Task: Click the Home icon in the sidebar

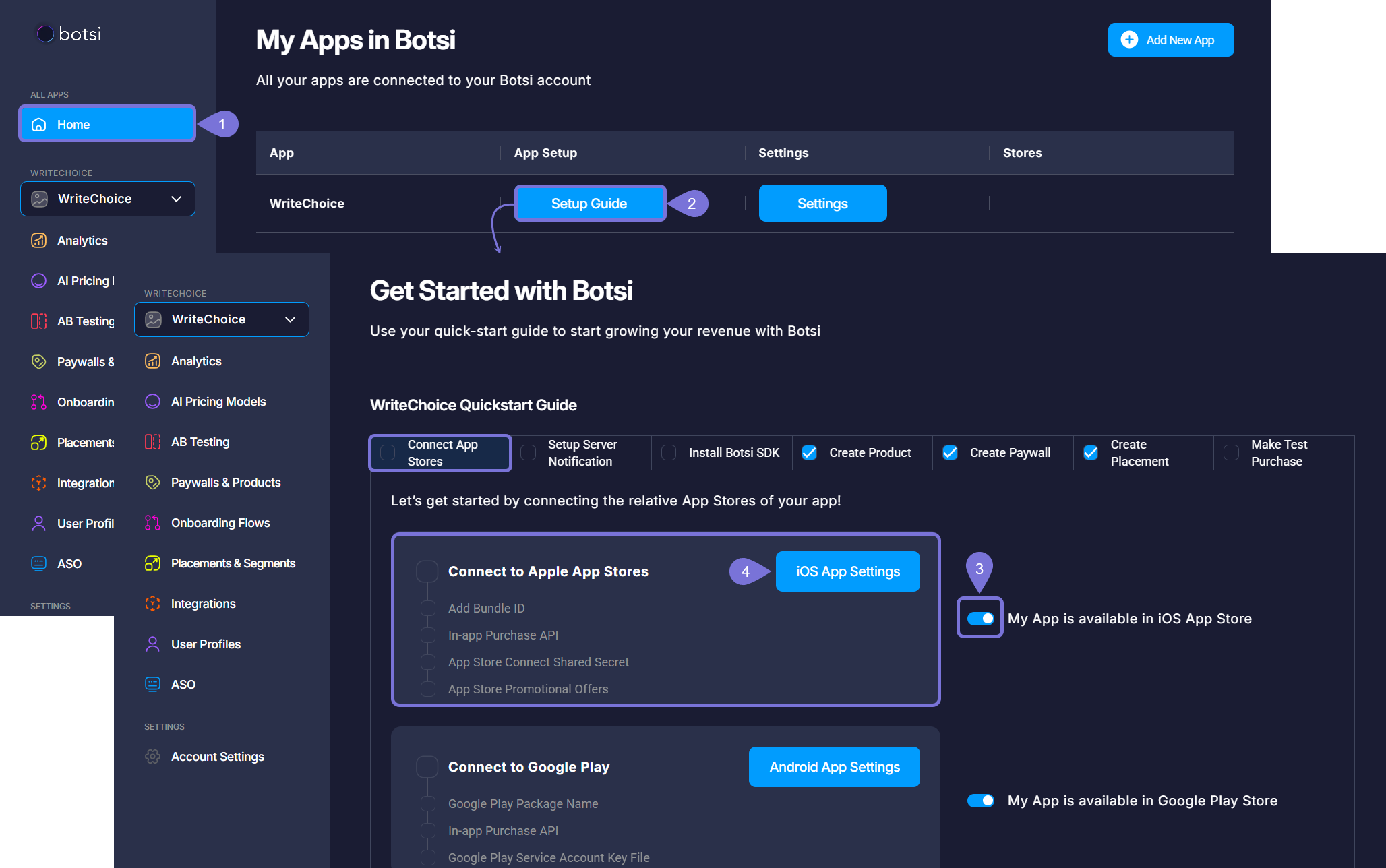Action: coord(39,125)
